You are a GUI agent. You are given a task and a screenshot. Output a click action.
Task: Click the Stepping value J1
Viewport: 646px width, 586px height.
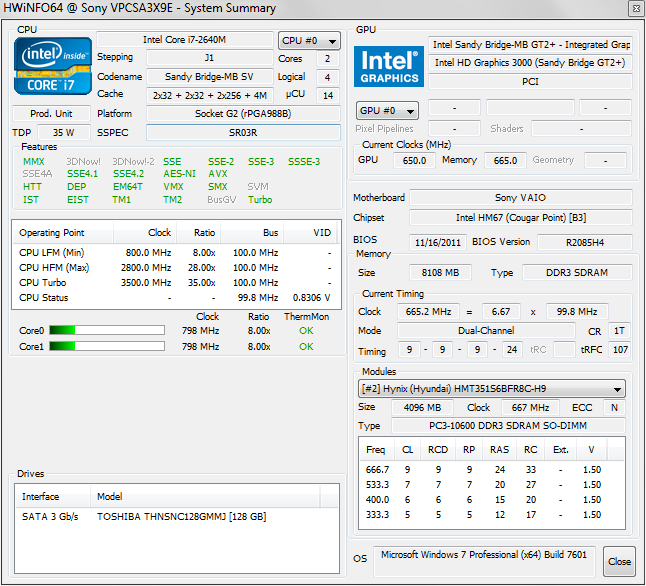click(x=209, y=57)
